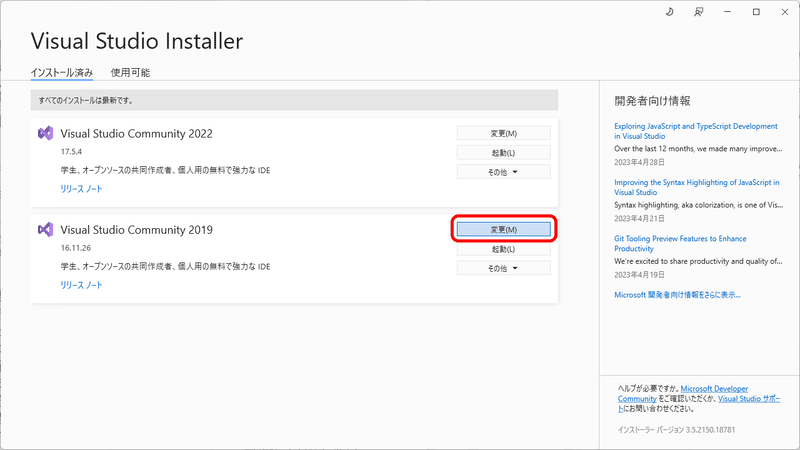Click the Visual Studio Community 2019 title text

pos(136,230)
